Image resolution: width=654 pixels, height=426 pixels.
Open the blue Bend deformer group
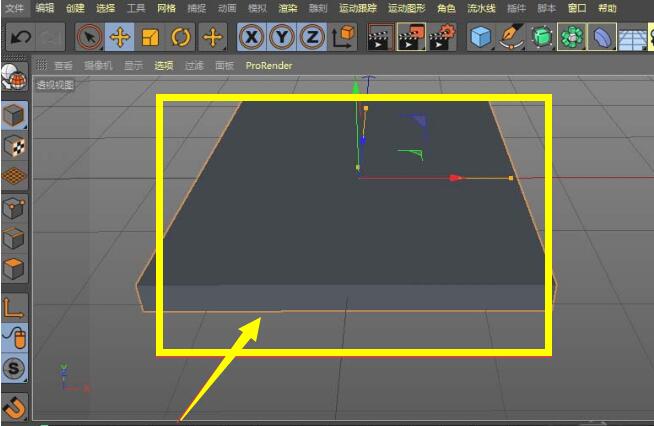click(602, 37)
